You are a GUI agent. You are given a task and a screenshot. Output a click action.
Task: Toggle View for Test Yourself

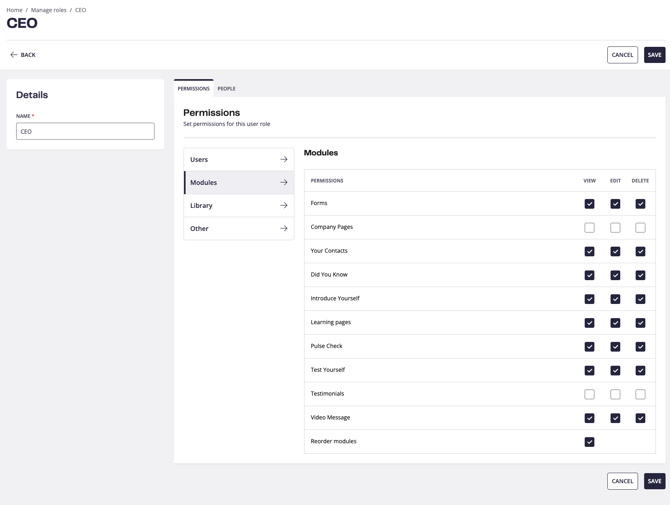tap(589, 370)
